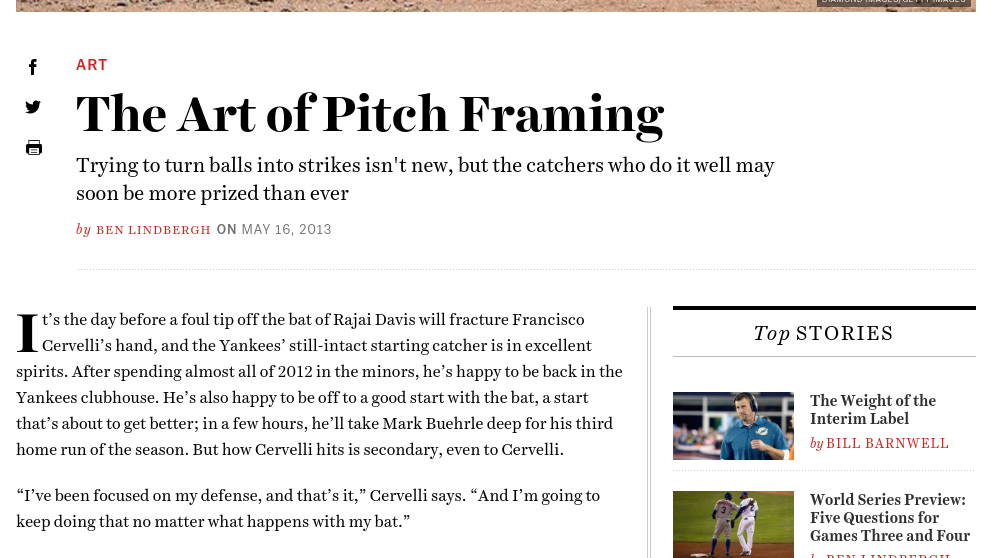Click the article subtitle about catchers
Image resolution: width=992 pixels, height=558 pixels.
425,179
